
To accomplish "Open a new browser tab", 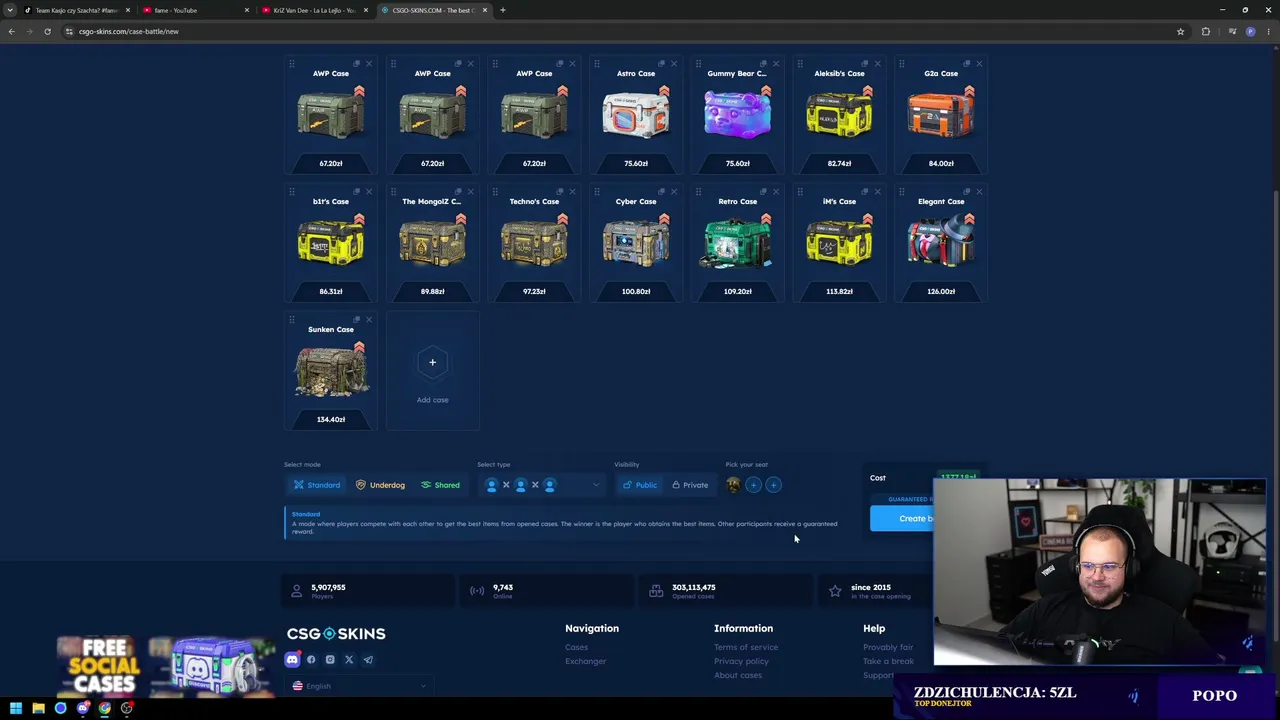I will coord(503,10).
